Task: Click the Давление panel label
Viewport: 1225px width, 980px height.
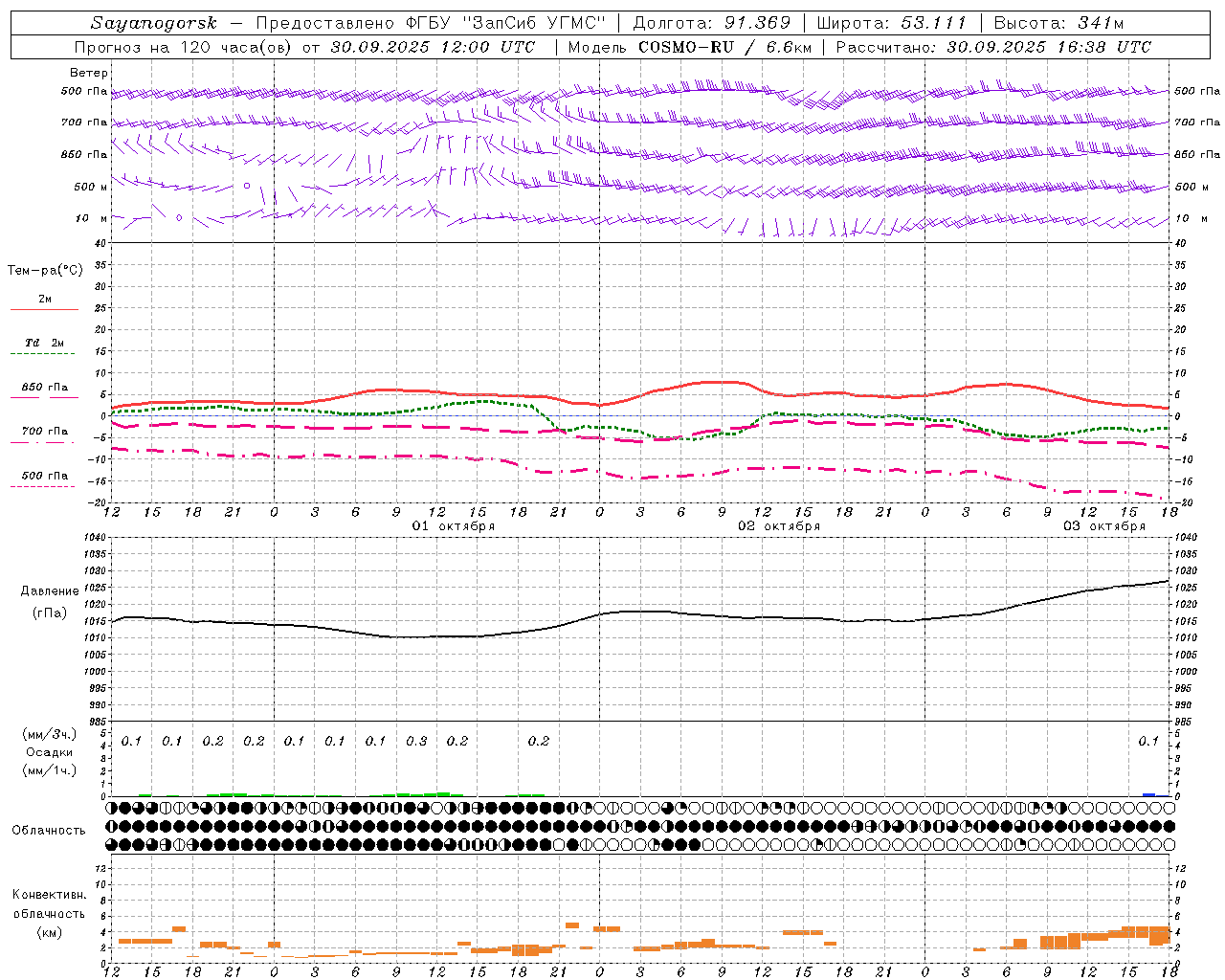Action: tap(50, 591)
